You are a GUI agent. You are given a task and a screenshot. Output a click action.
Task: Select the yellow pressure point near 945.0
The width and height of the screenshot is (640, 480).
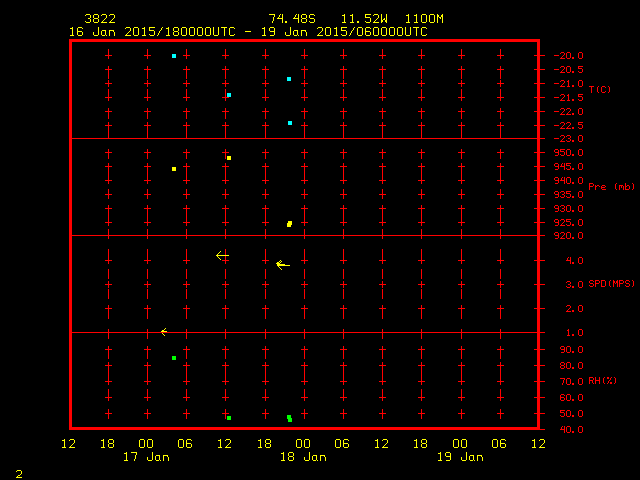coord(174,169)
